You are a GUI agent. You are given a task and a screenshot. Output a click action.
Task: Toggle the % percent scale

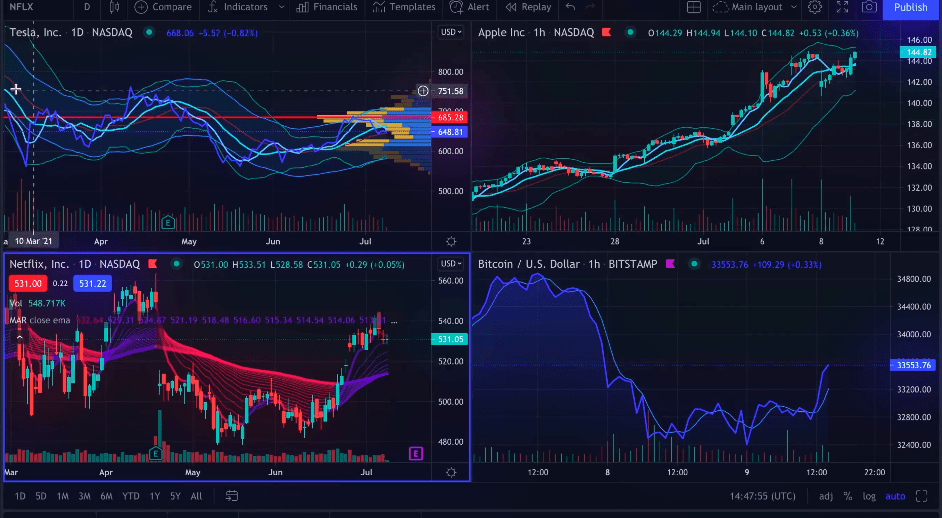tap(848, 496)
